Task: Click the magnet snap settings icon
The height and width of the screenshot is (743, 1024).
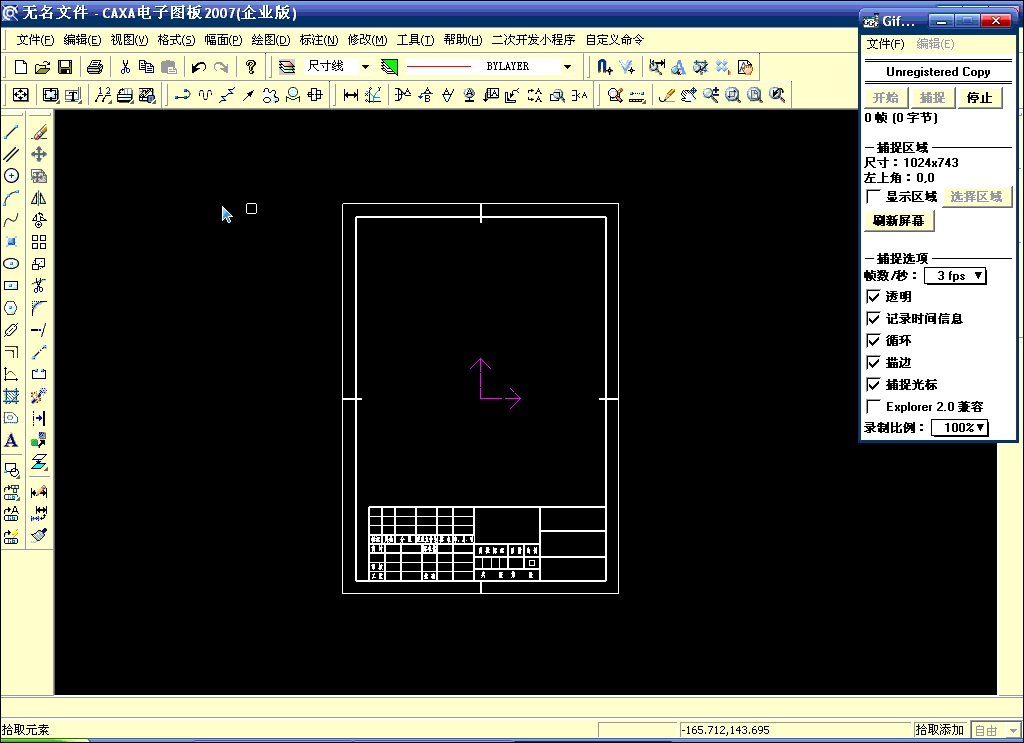Action: pos(604,67)
